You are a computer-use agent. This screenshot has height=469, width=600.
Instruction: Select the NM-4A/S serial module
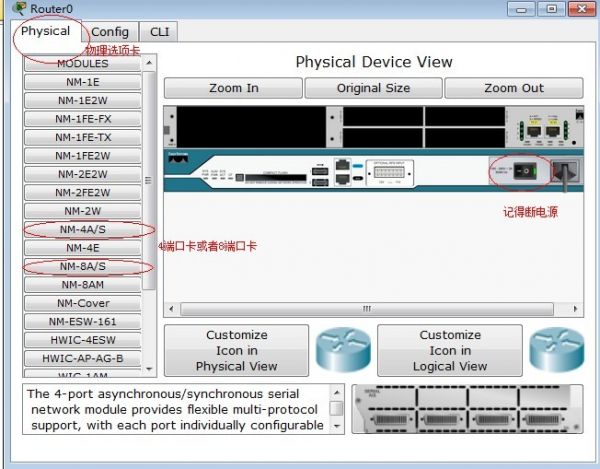point(83,229)
